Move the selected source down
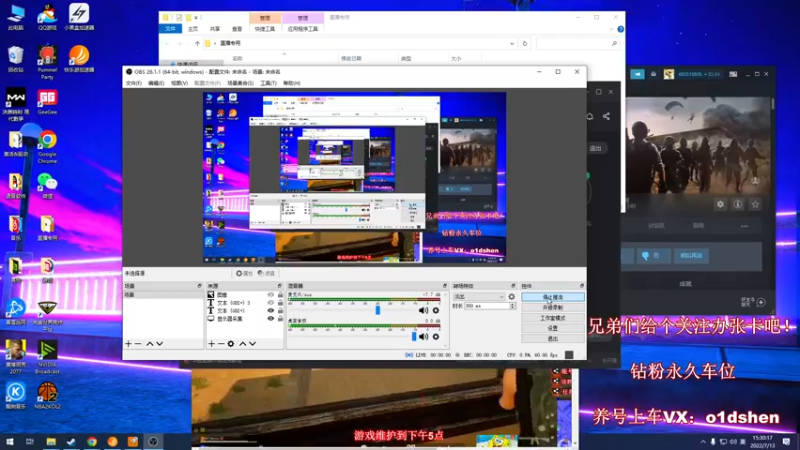The image size is (800, 450). click(253, 344)
